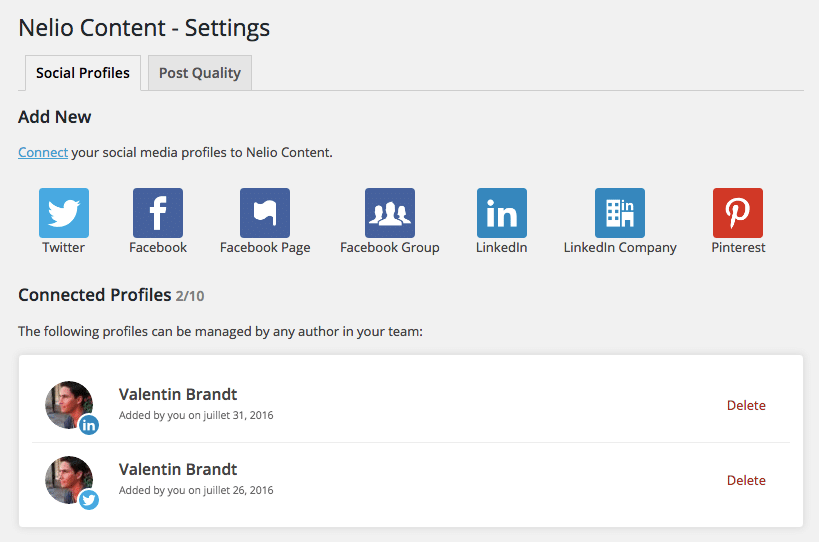The width and height of the screenshot is (819, 542).
Task: Delete the profile added juillet 26, 2016
Action: pyautogui.click(x=746, y=480)
